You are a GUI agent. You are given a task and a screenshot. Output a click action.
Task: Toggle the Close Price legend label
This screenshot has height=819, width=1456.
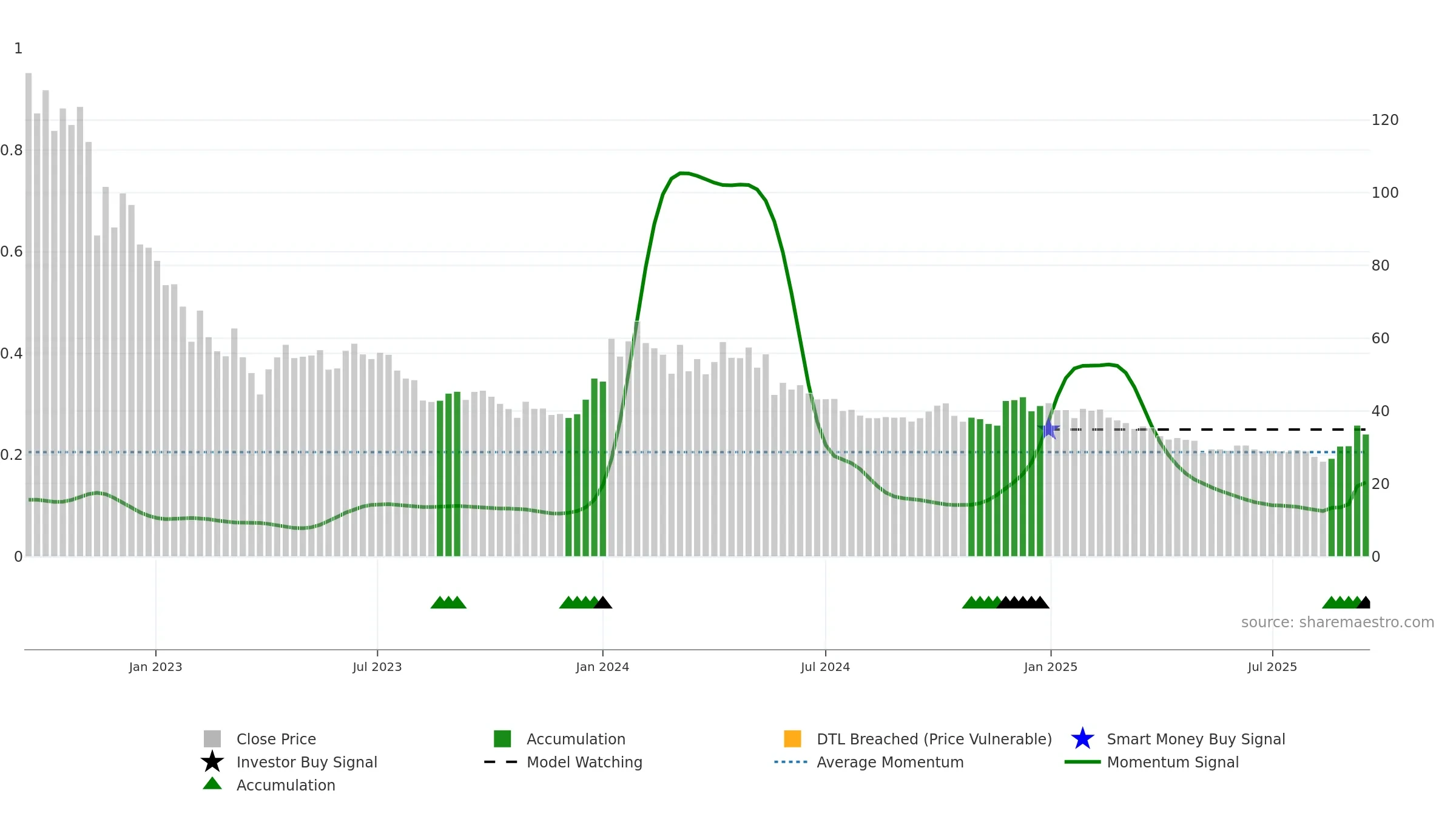click(x=276, y=739)
